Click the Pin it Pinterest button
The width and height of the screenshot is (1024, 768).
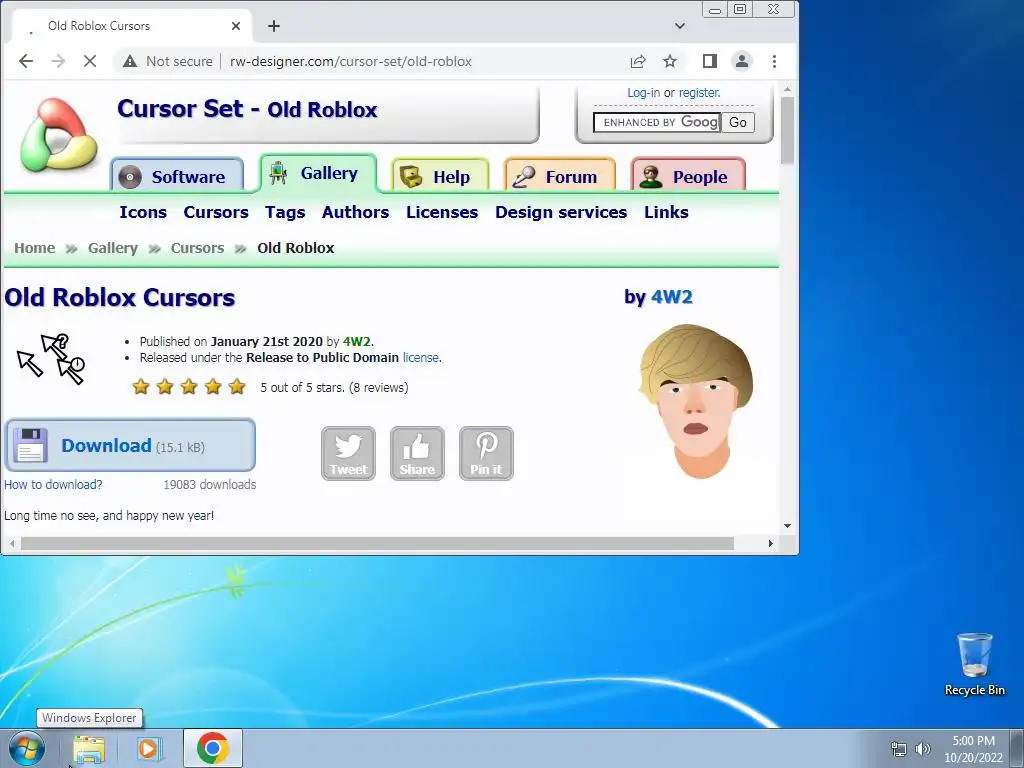pos(487,454)
